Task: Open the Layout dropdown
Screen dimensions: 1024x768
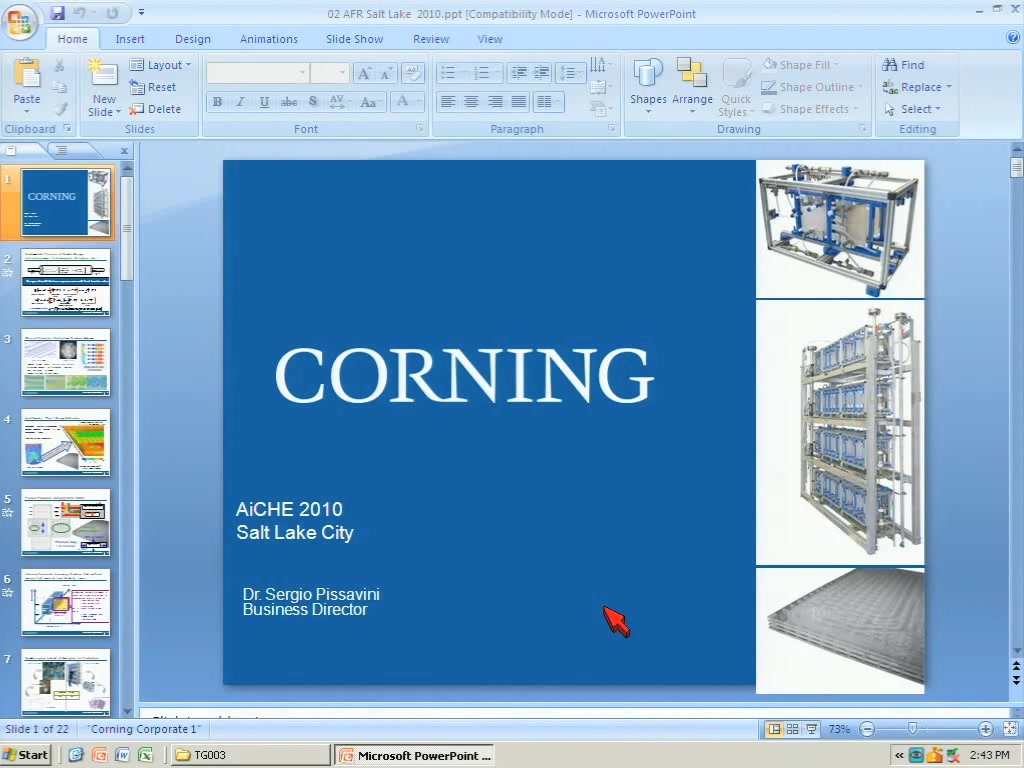Action: pos(161,65)
